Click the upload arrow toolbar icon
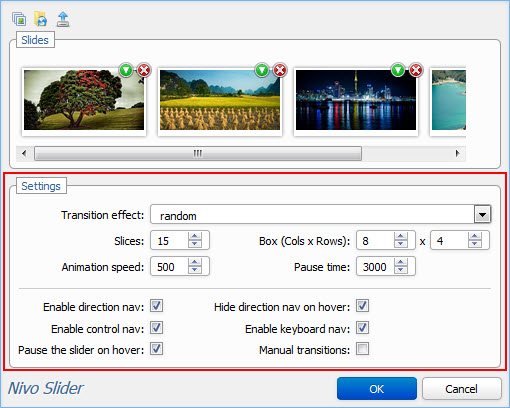The width and height of the screenshot is (510, 408). click(63, 19)
